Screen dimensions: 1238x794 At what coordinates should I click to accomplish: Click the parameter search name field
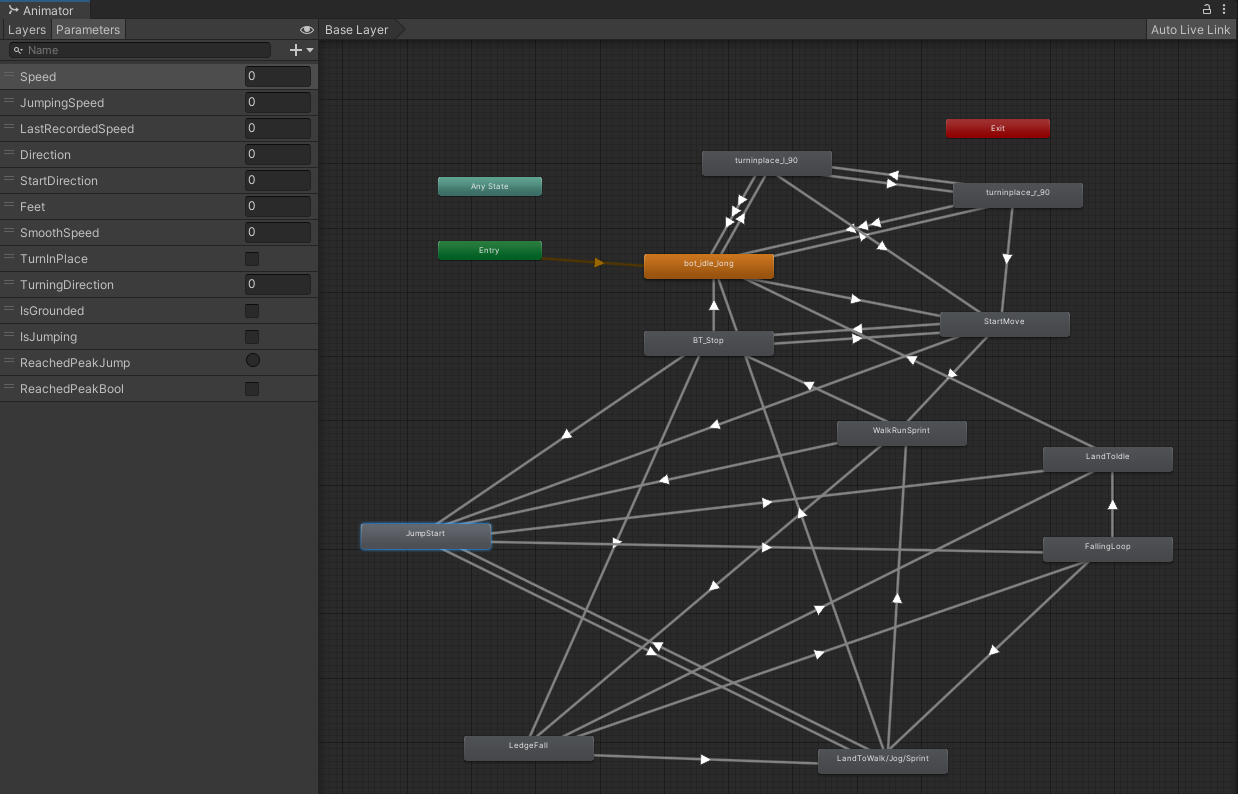tap(140, 50)
